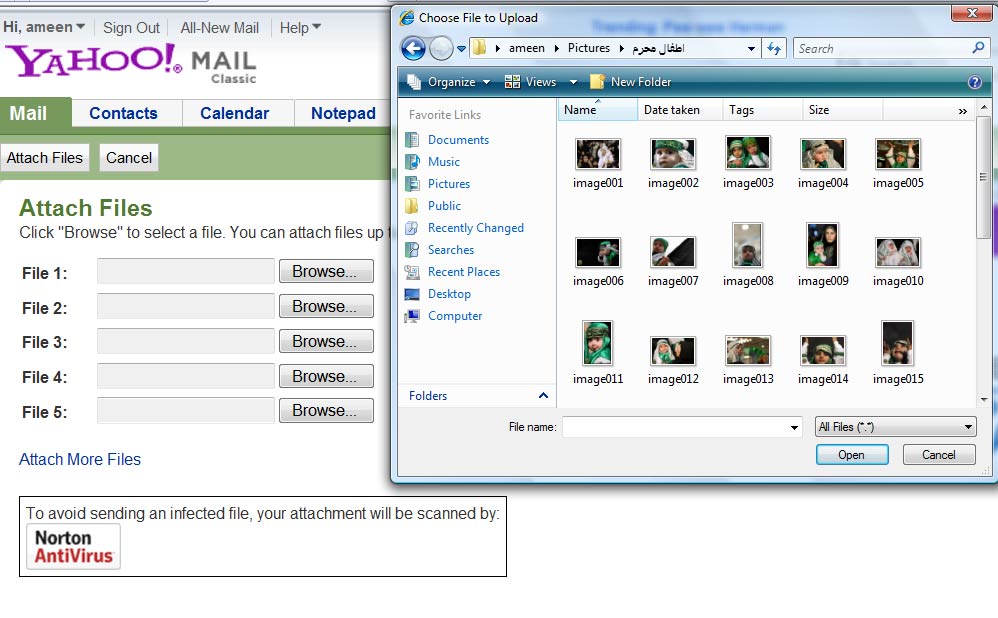
Task: Expand the Folders pane
Action: click(543, 396)
